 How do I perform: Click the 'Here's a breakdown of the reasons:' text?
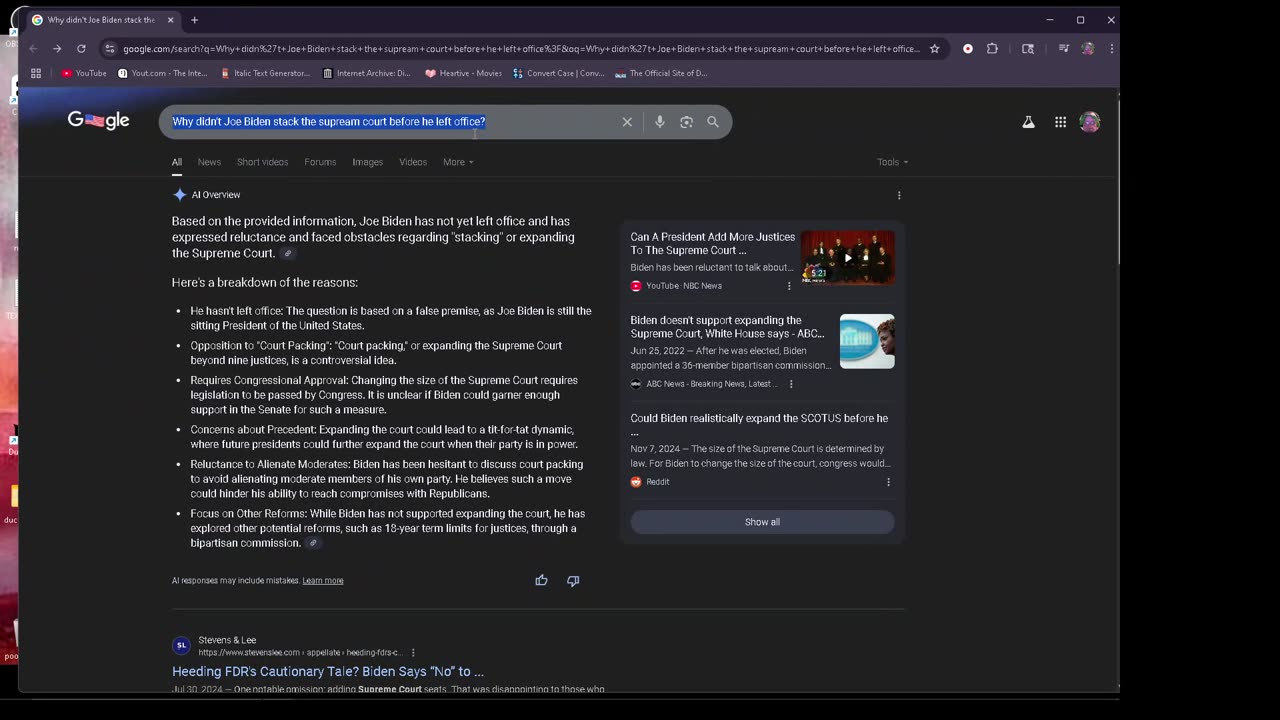point(265,283)
